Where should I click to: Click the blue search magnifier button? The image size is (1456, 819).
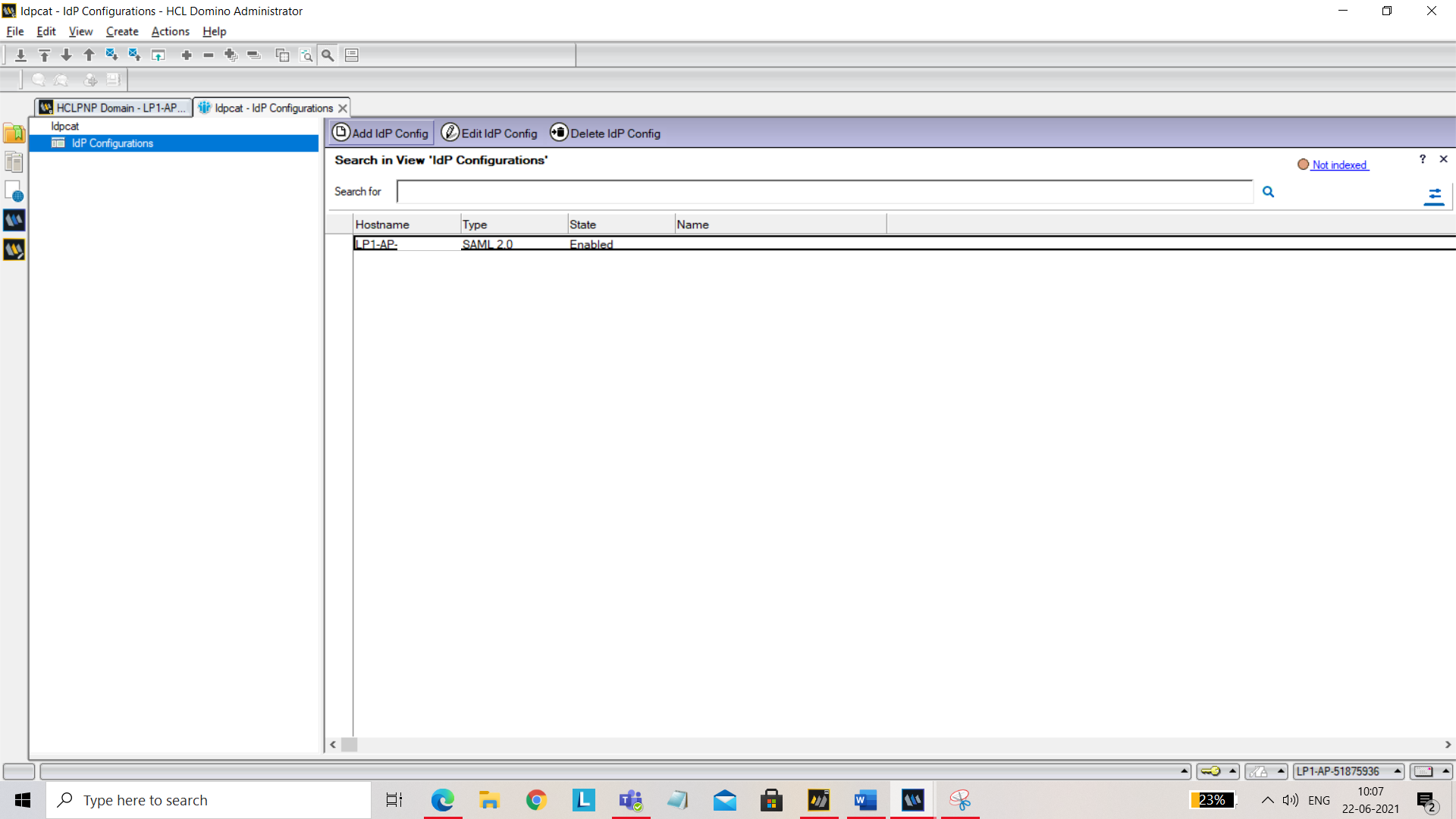click(1268, 192)
